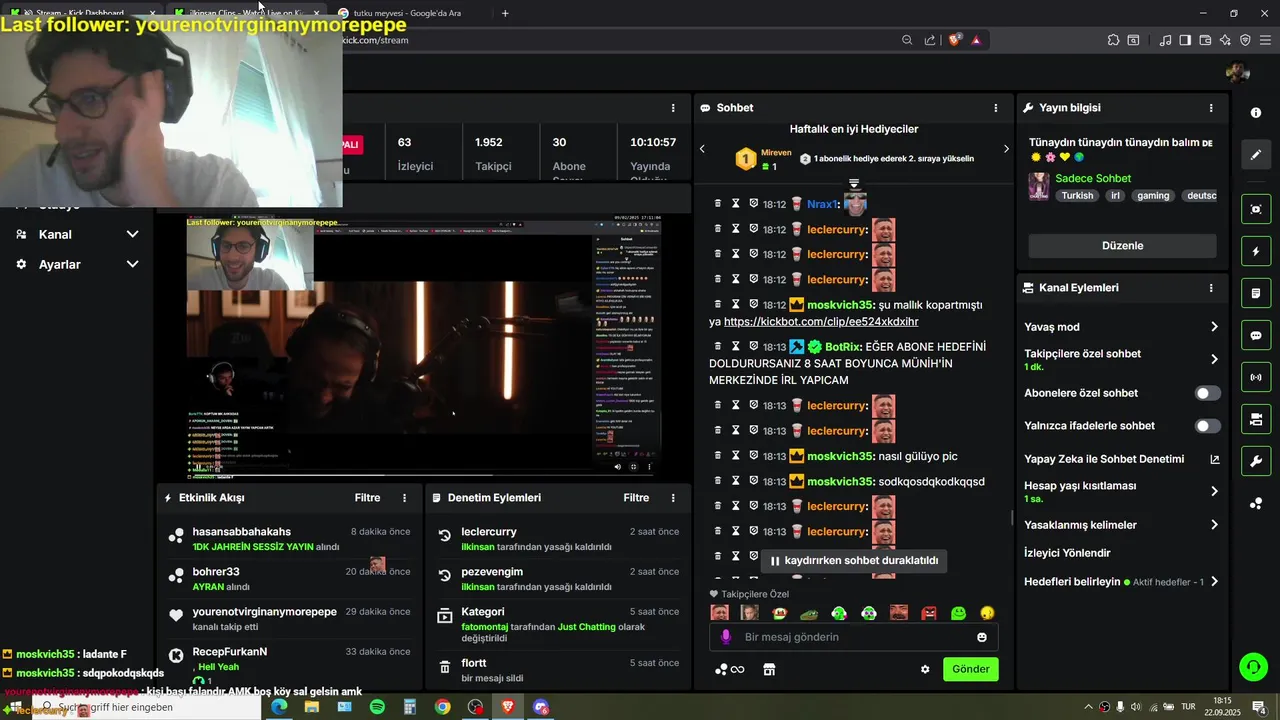Open the green support headset button
The image size is (1280, 720).
click(x=1252, y=666)
